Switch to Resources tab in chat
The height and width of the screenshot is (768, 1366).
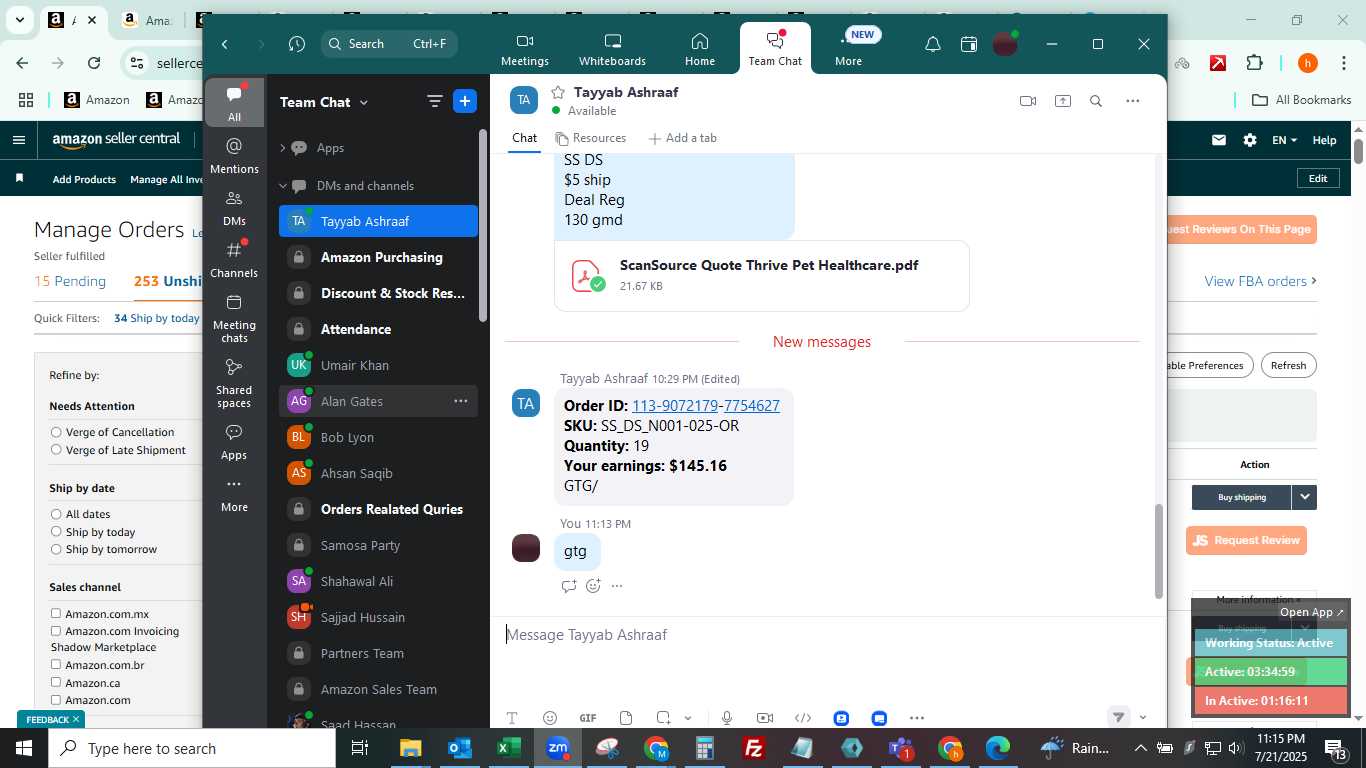pos(591,138)
